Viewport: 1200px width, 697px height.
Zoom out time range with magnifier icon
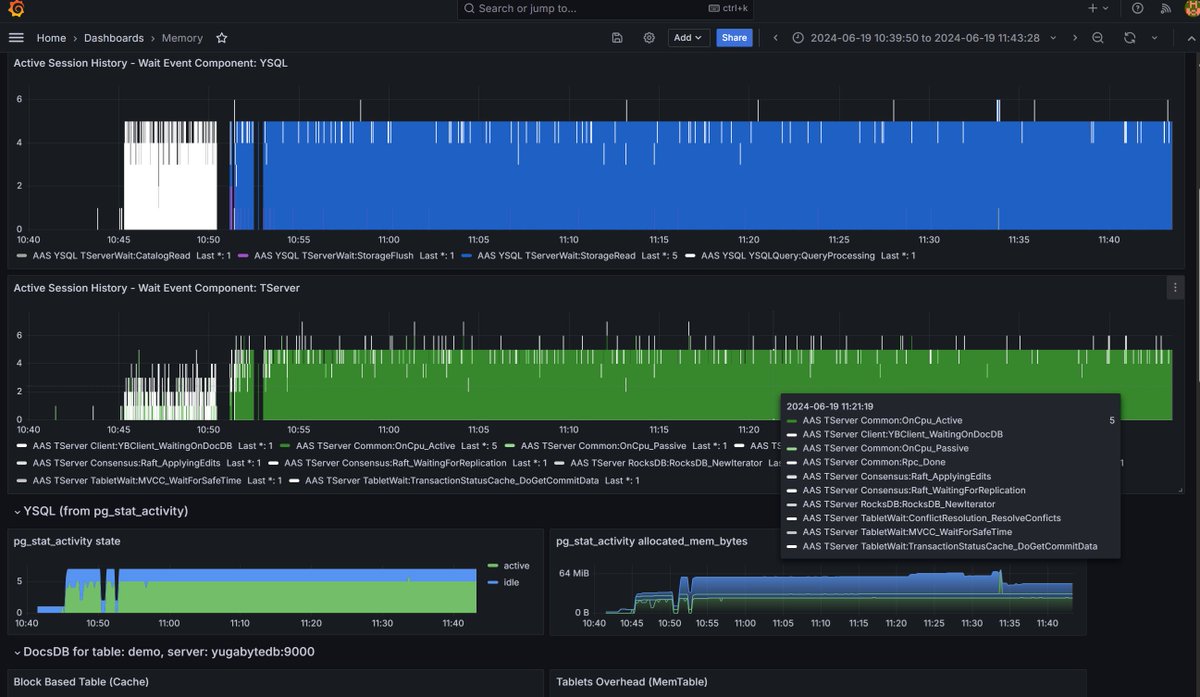[1098, 38]
